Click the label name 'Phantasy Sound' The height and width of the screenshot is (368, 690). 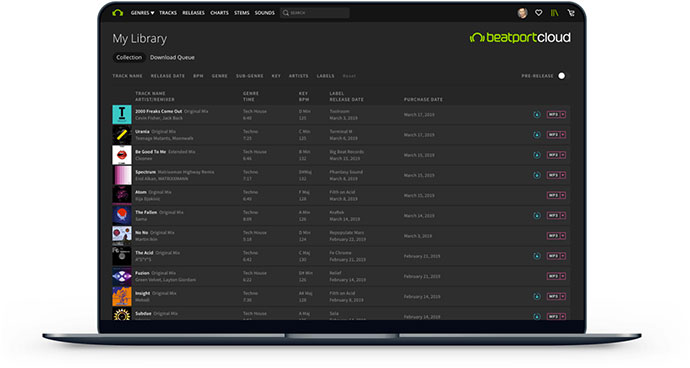click(x=346, y=172)
